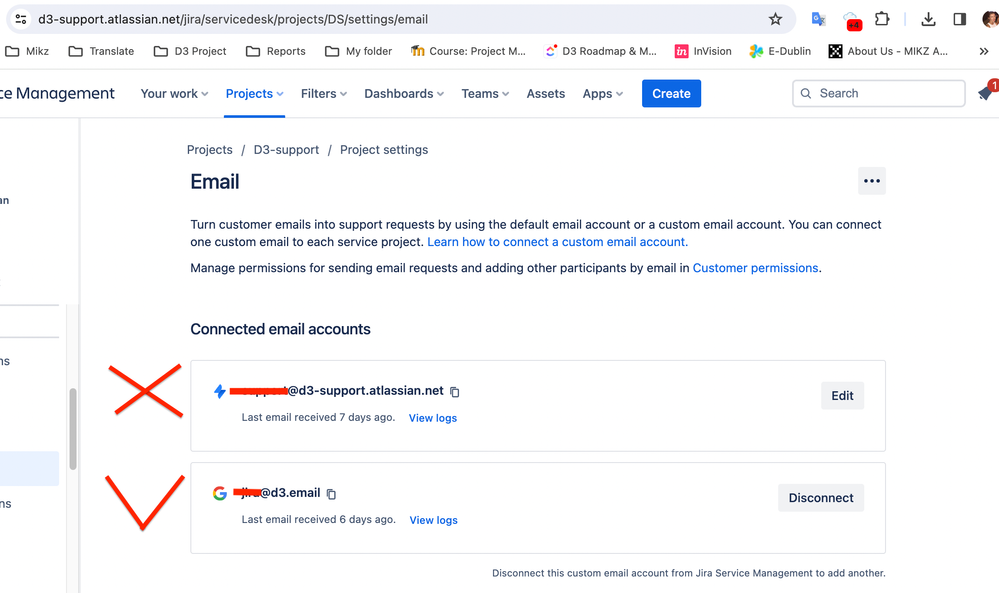Image resolution: width=999 pixels, height=593 pixels.
Task: Click the left sidebar scrollbar
Action: (x=73, y=429)
